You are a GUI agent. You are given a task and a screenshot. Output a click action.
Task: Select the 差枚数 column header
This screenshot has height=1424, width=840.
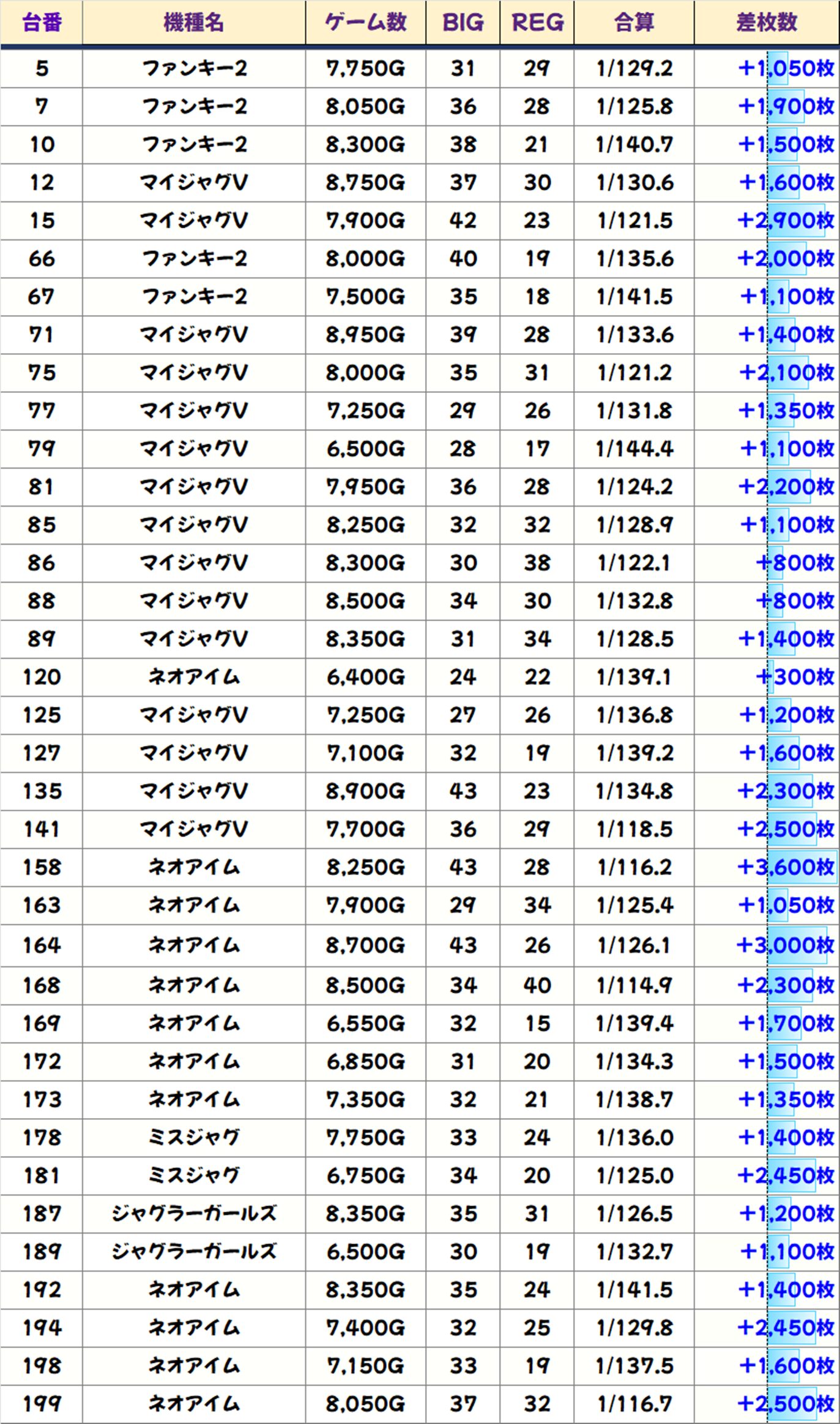click(766, 23)
